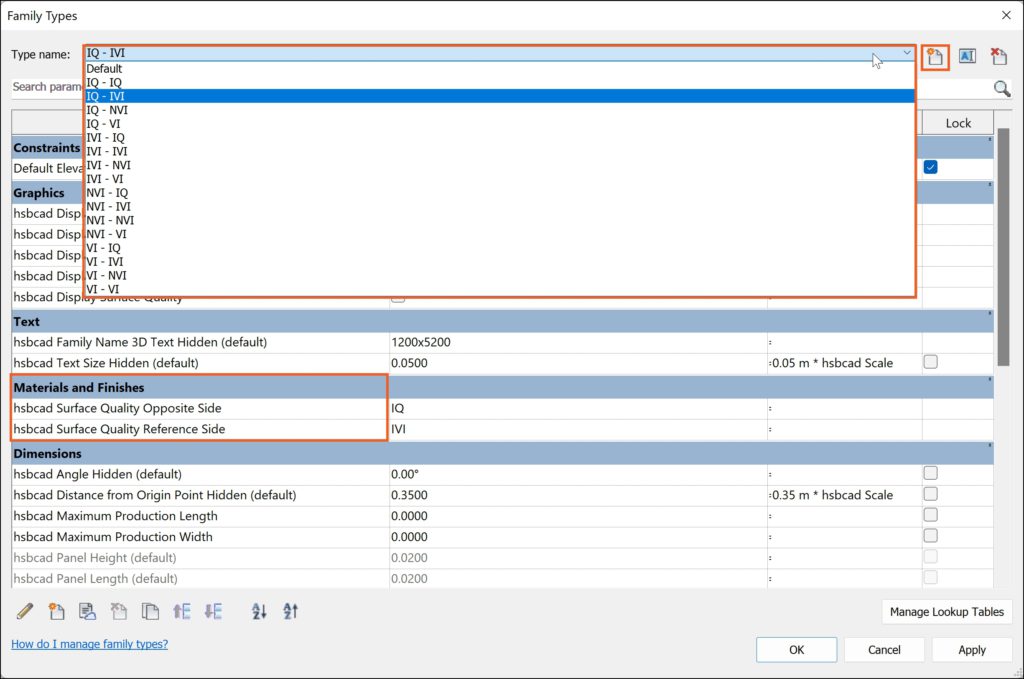Image resolution: width=1024 pixels, height=679 pixels.
Task: Click the Move Parameter Down icon
Action: tap(213, 611)
